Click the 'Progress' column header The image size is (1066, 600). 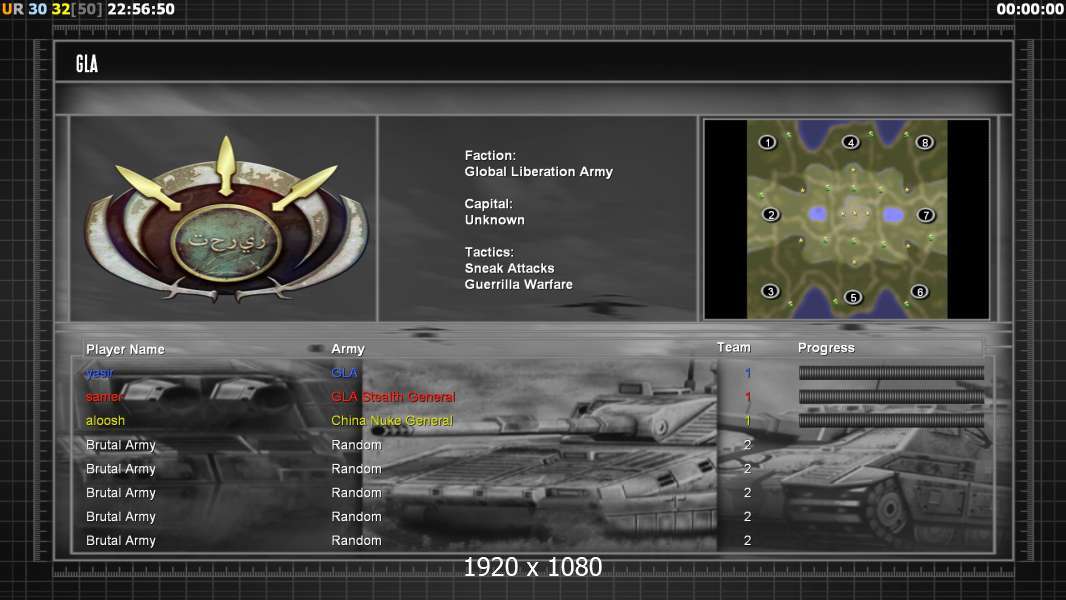826,348
